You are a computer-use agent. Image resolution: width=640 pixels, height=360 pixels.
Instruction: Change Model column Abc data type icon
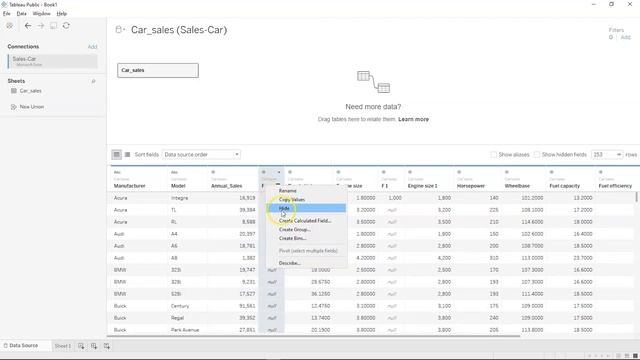[x=174, y=172]
